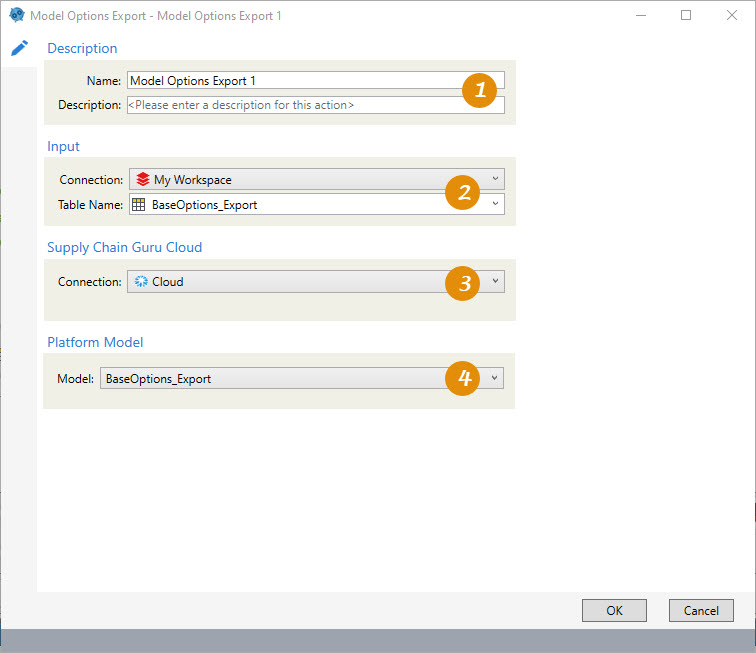The image size is (756, 653).
Task: Click the Cloud connection spinner icon
Action: tap(141, 282)
